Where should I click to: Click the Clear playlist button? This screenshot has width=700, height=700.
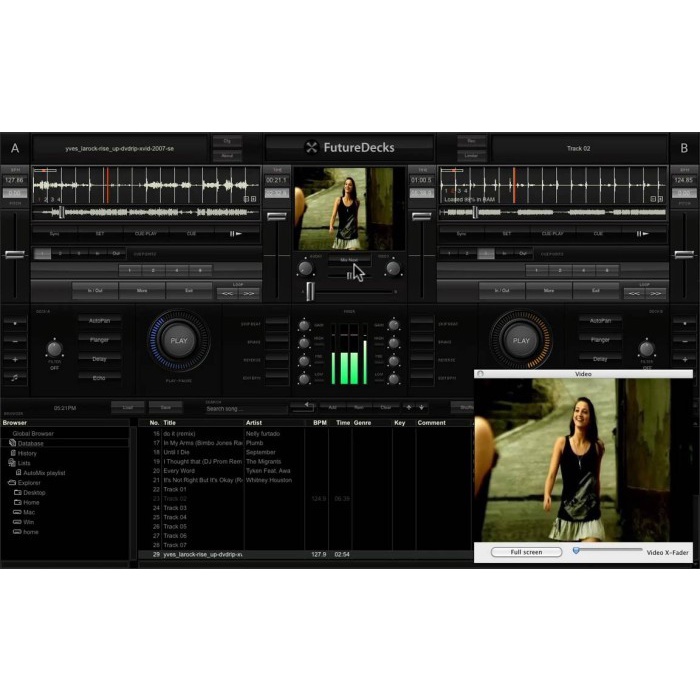click(x=386, y=407)
